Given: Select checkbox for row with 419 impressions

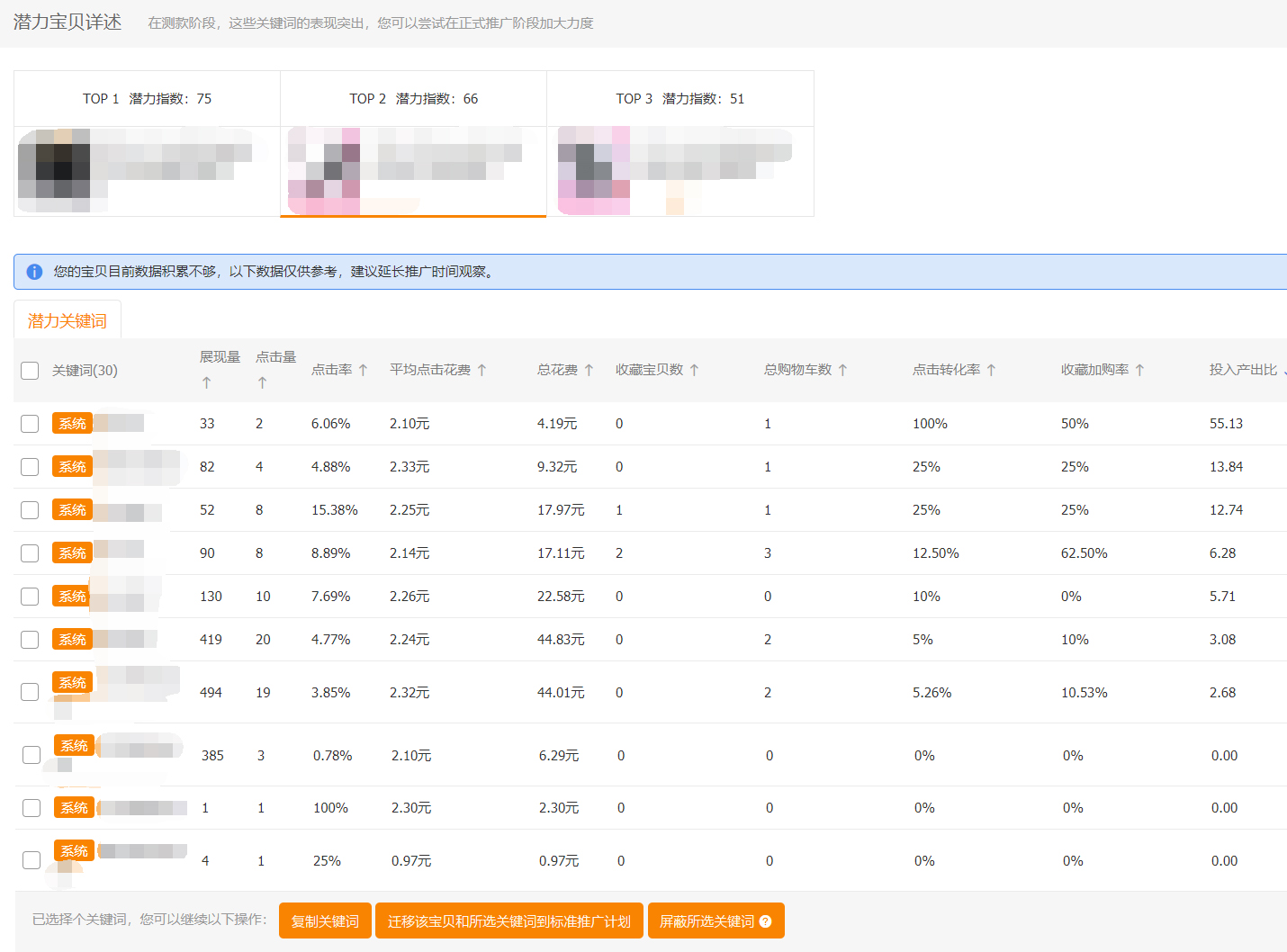Looking at the screenshot, I should click(30, 640).
